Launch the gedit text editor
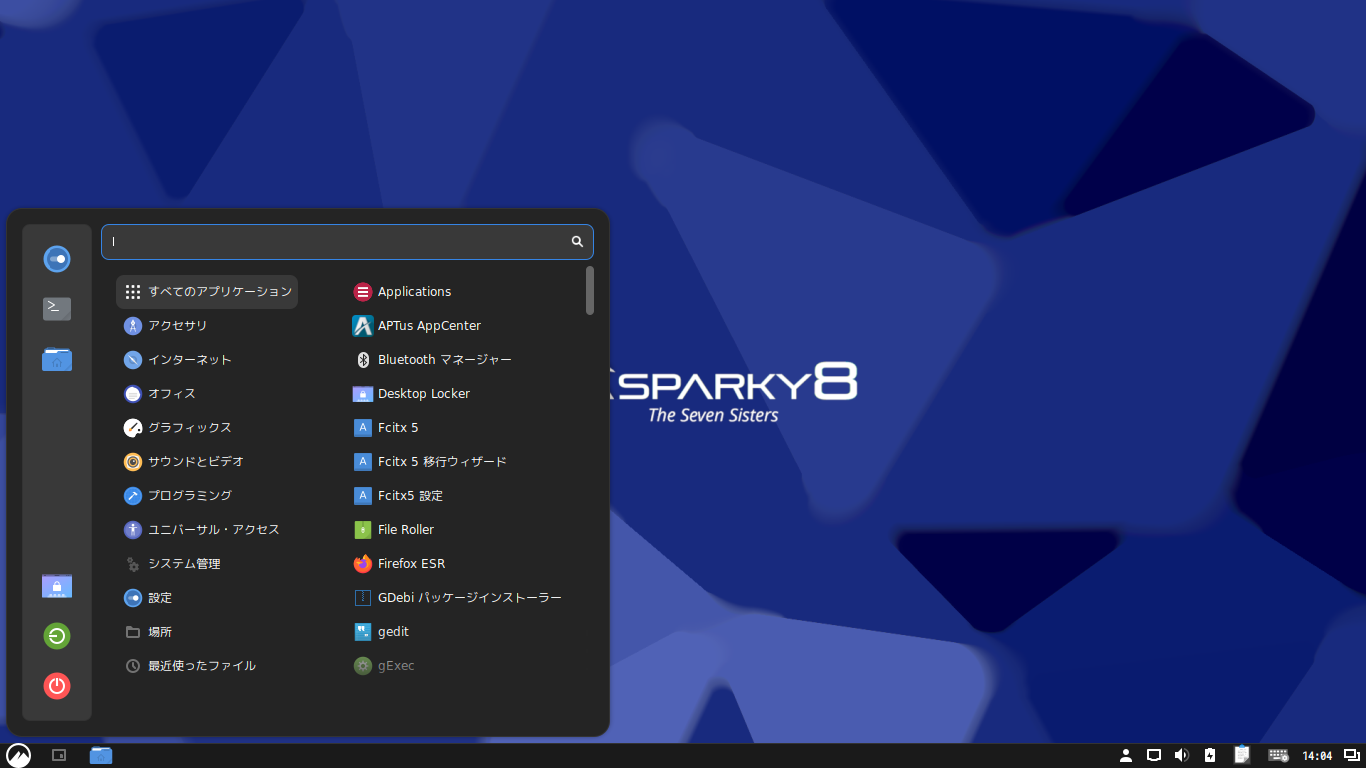 [x=462, y=632]
